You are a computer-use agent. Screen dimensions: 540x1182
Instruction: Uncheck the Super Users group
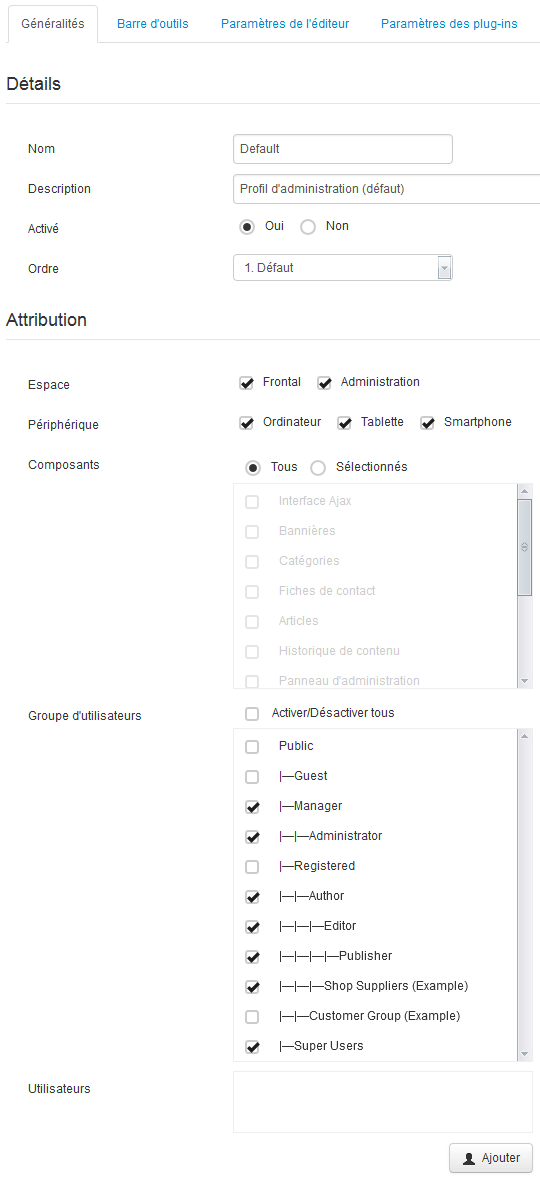click(x=253, y=1047)
